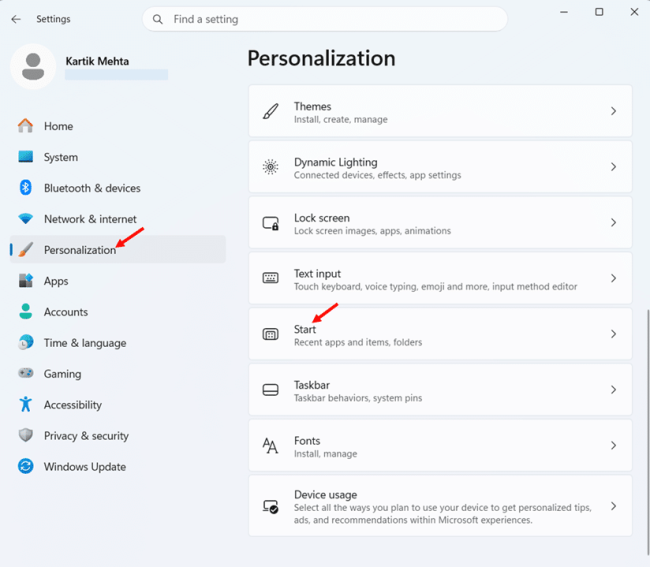Open Time & language section
The width and height of the screenshot is (650, 567).
point(118,343)
